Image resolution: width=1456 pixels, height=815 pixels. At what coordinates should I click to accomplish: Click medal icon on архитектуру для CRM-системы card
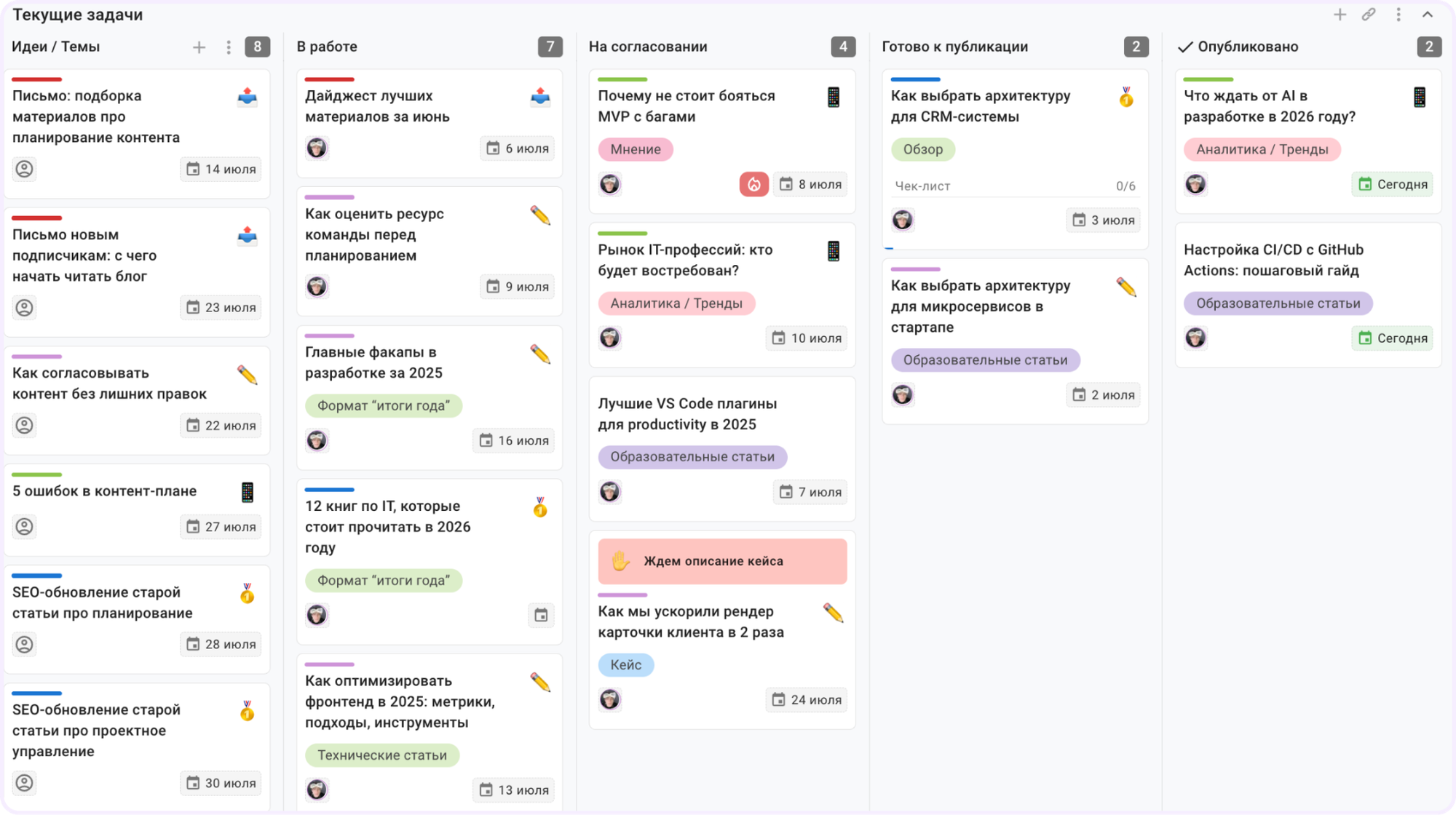(1126, 97)
